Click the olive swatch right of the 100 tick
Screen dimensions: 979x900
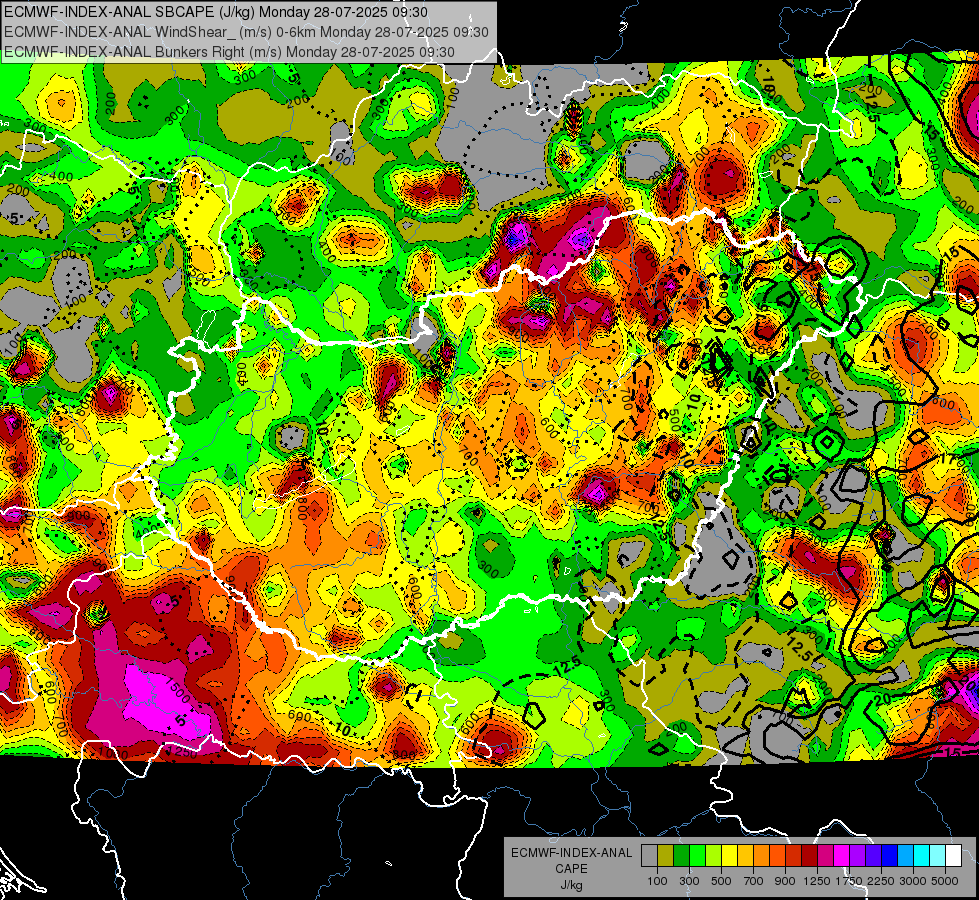(666, 855)
